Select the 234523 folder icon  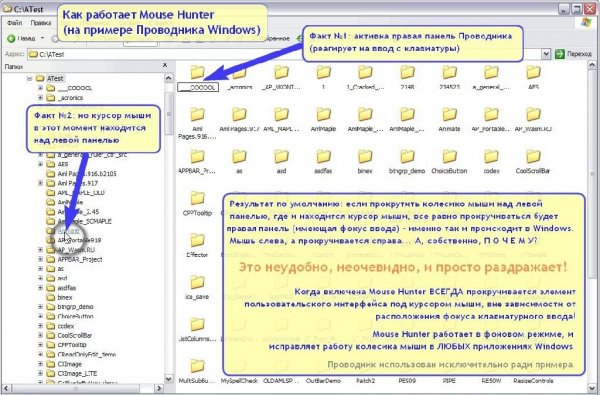coord(449,72)
